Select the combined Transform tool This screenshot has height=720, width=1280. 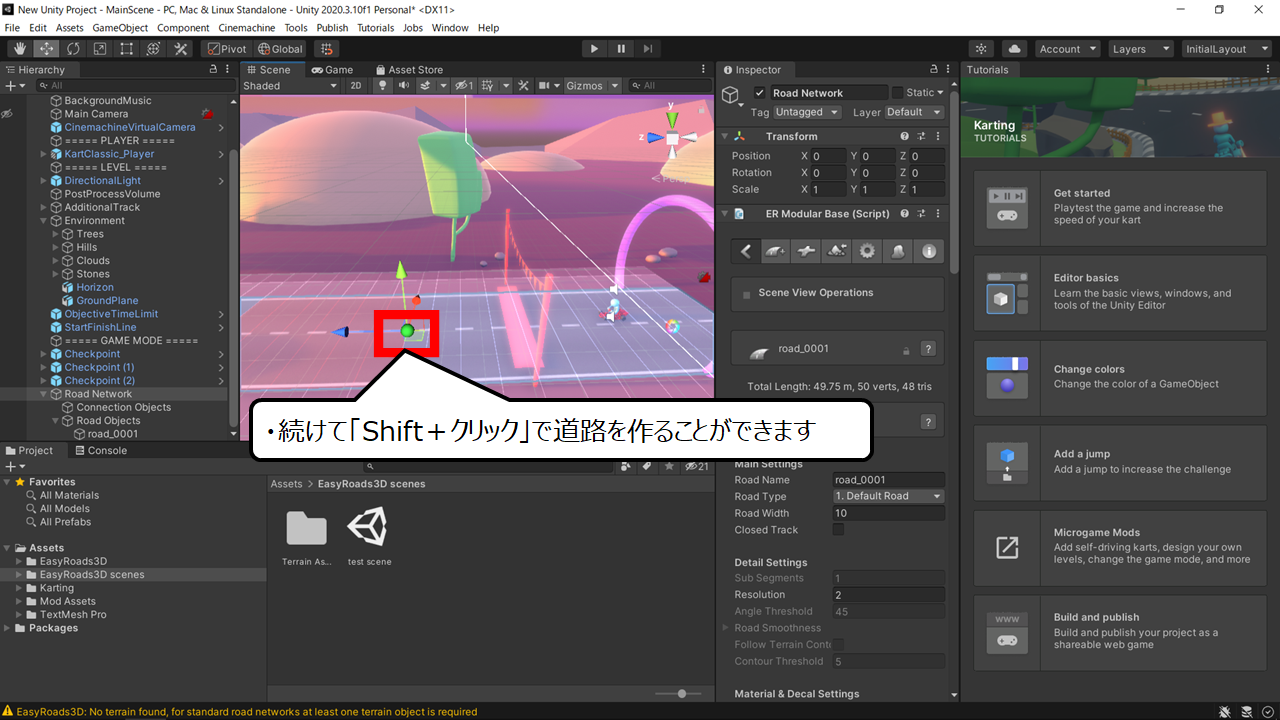[154, 48]
